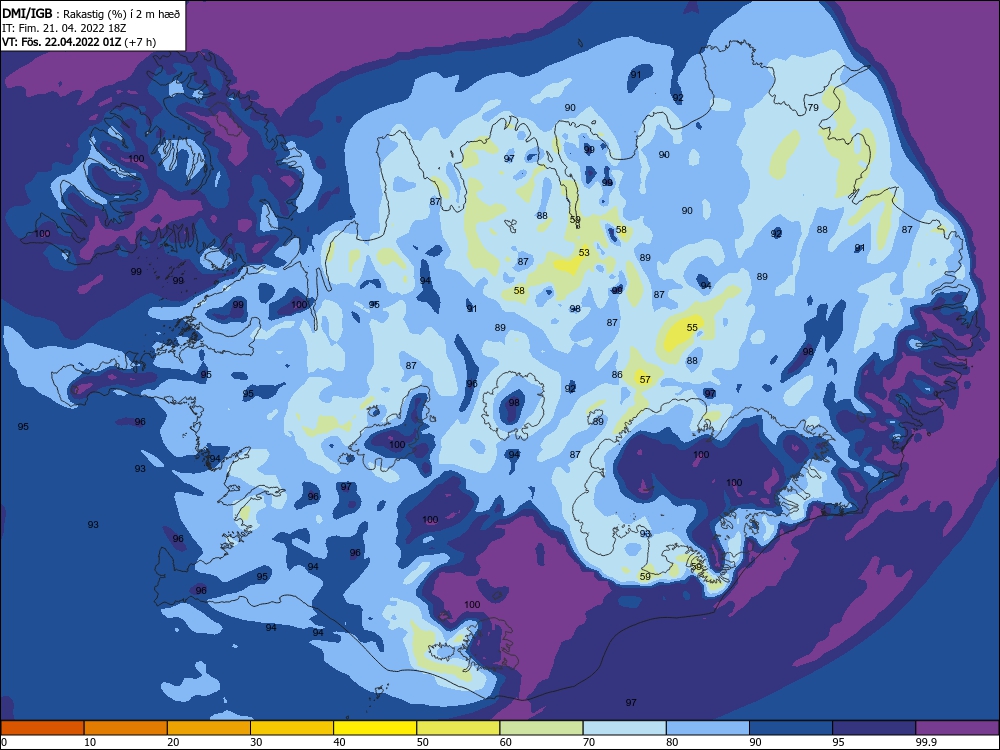Select the purple above-99.9 legend swatch

point(957,728)
